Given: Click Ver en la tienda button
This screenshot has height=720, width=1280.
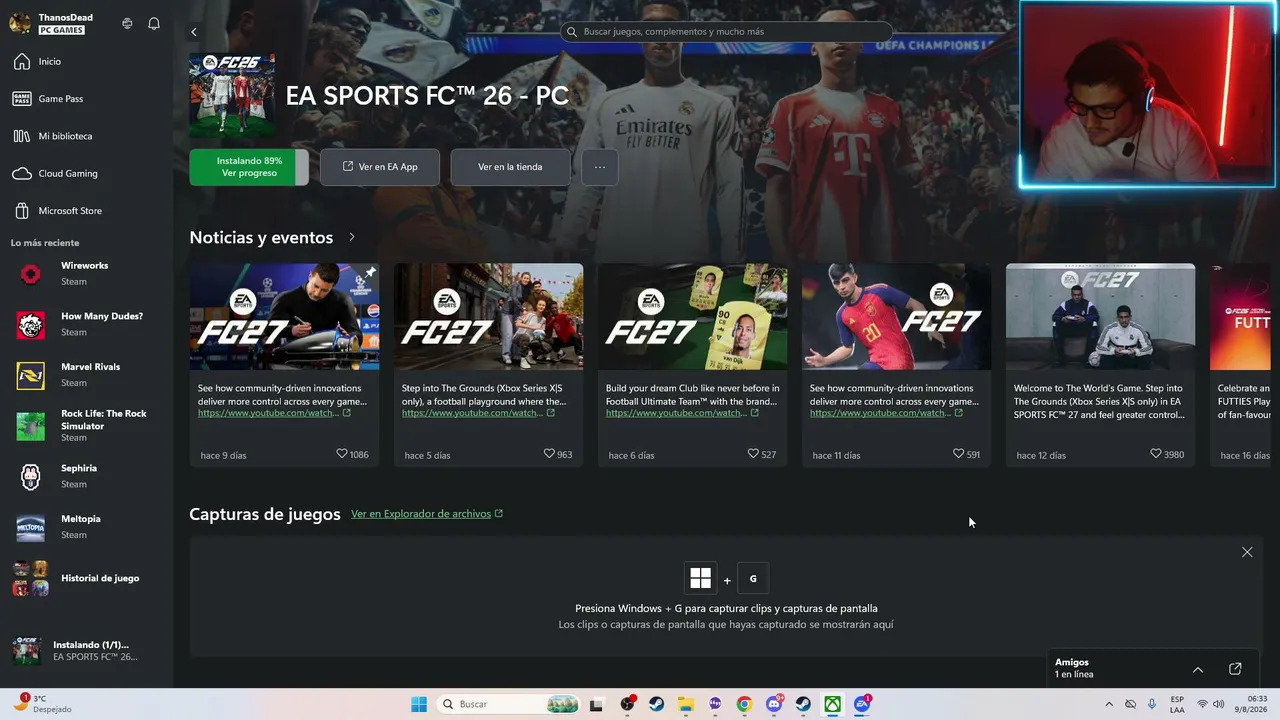Looking at the screenshot, I should coord(510,167).
